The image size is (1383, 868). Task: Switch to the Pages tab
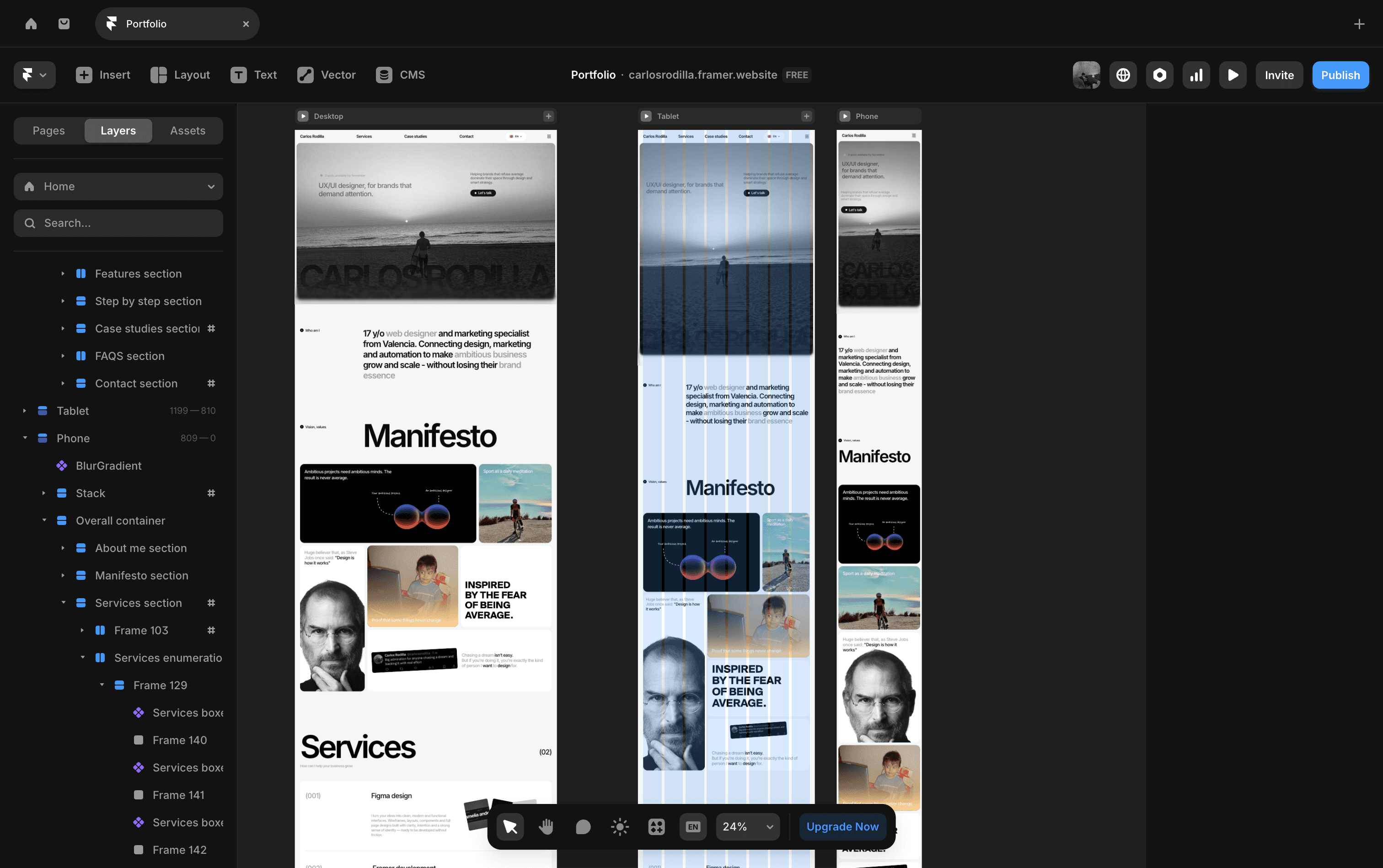click(x=48, y=130)
